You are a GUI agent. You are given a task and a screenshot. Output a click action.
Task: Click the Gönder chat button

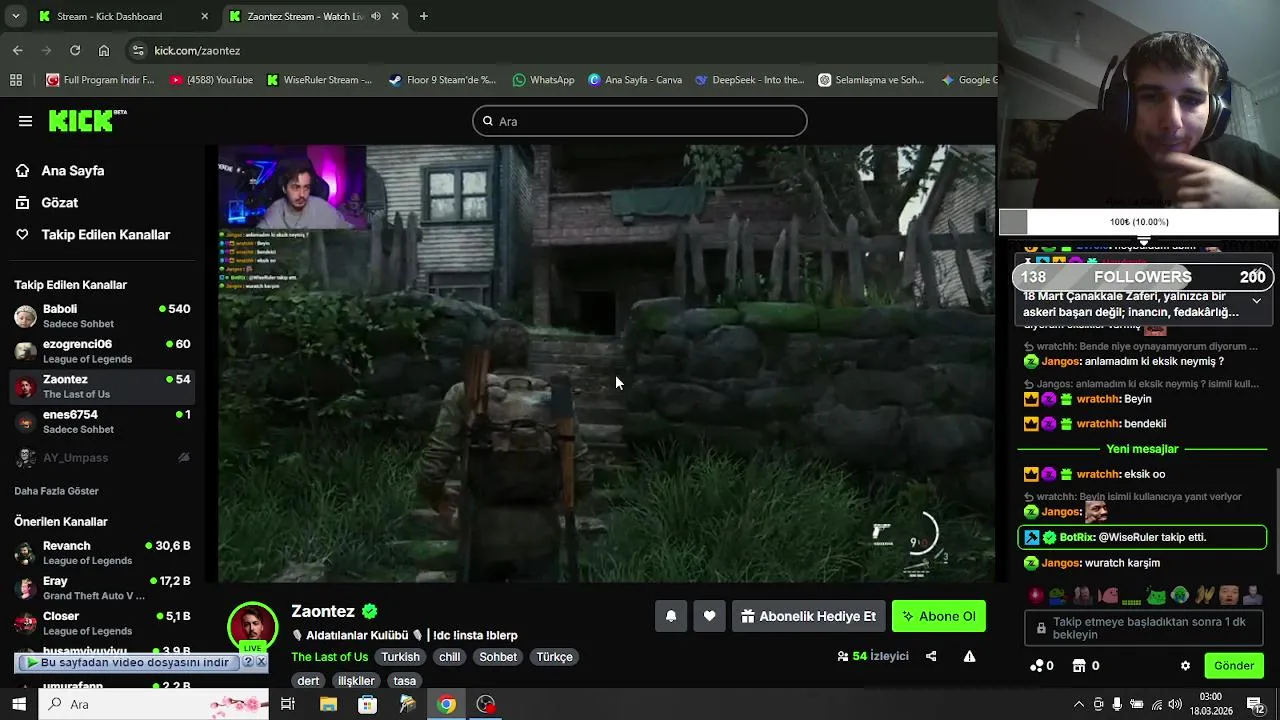[1233, 666]
